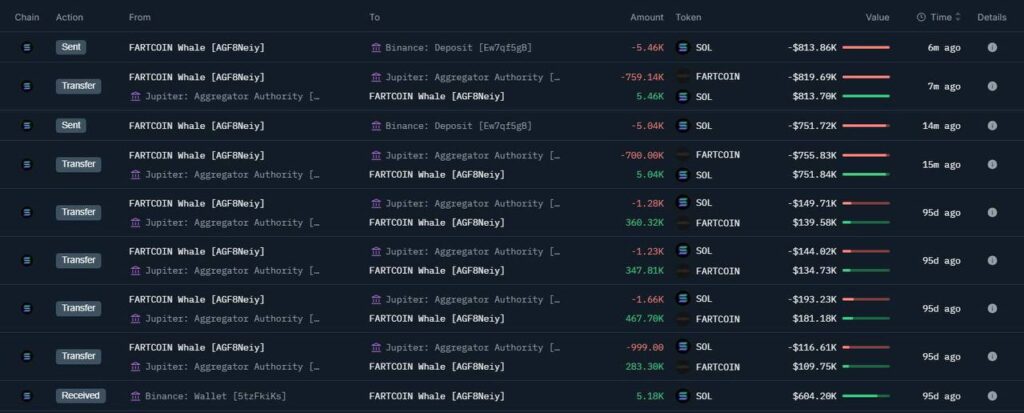Click Solana chain icon in 7m ago row
The height and width of the screenshot is (413, 1024).
(x=27, y=86)
